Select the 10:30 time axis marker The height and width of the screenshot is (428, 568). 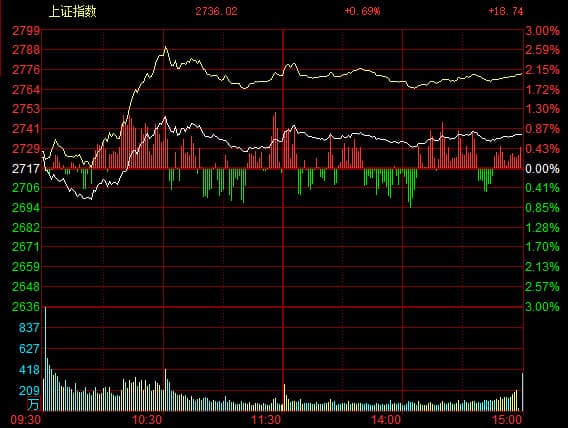tap(146, 420)
